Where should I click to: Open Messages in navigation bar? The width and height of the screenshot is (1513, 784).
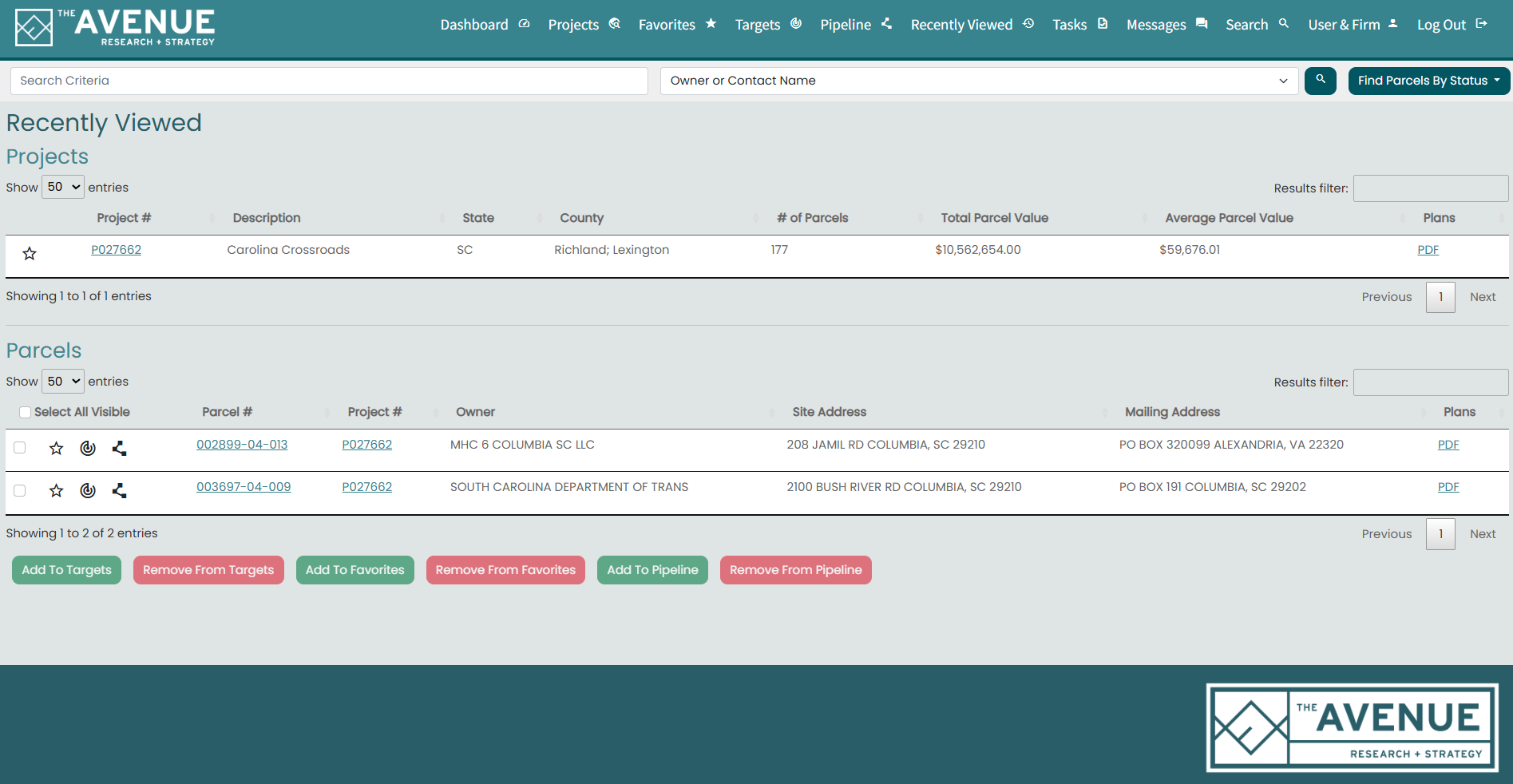(x=1166, y=25)
